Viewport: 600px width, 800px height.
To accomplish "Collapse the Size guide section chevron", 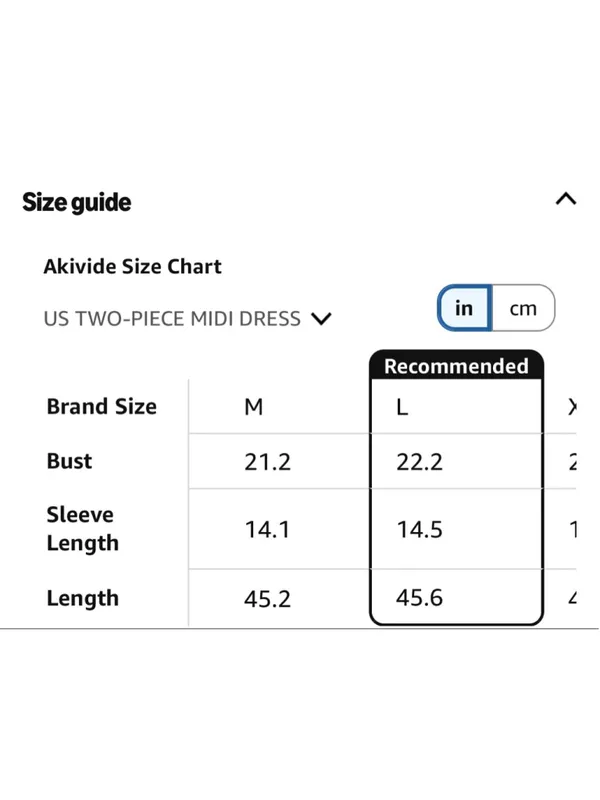I will point(566,198).
